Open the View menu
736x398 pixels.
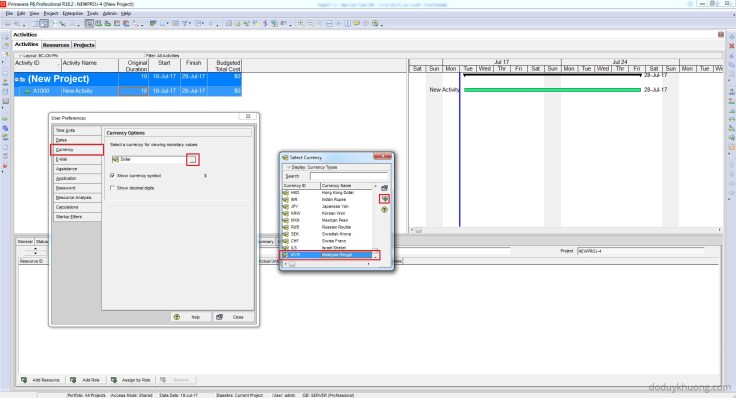[34, 14]
